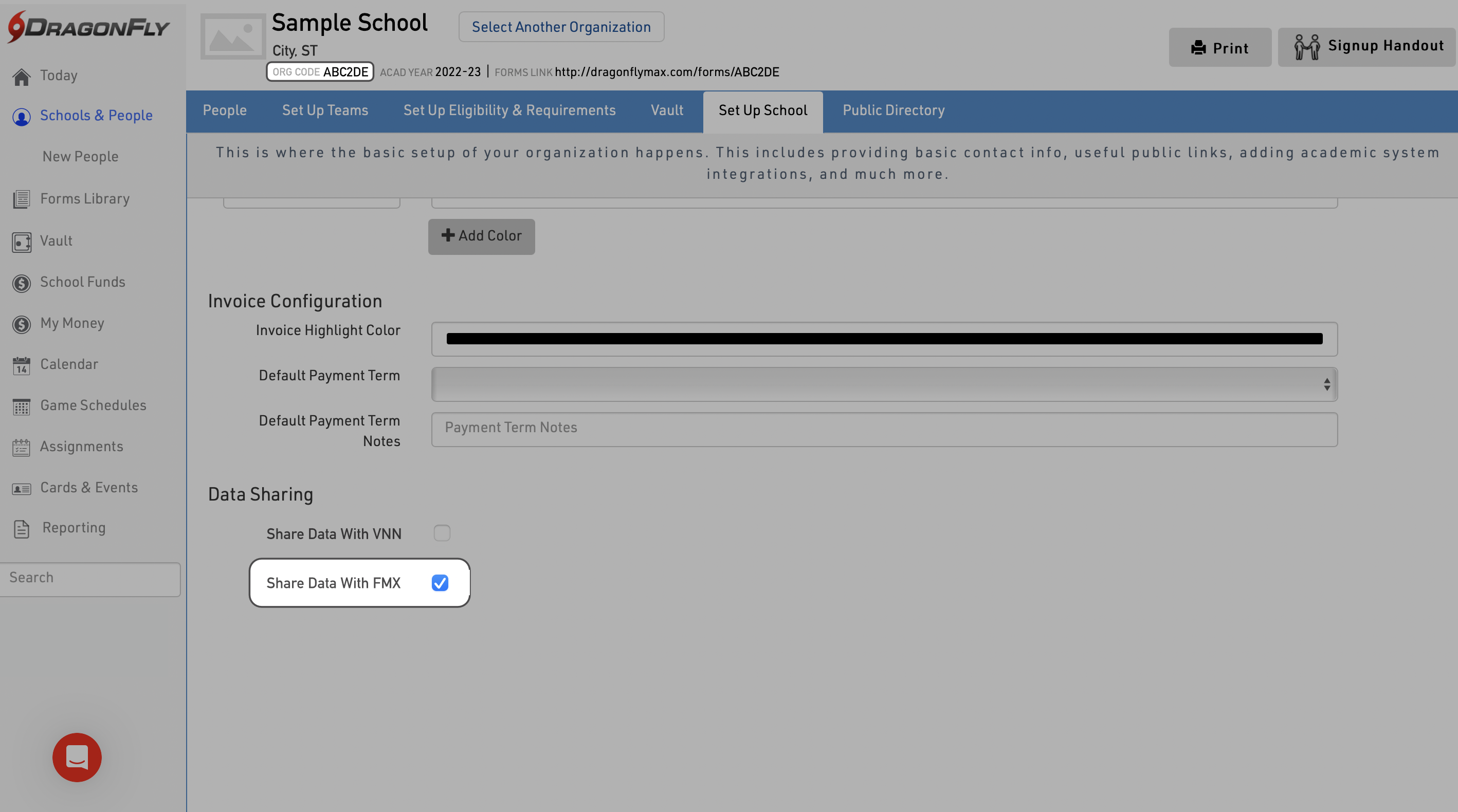Click the Calendar icon in sidebar

[22, 365]
